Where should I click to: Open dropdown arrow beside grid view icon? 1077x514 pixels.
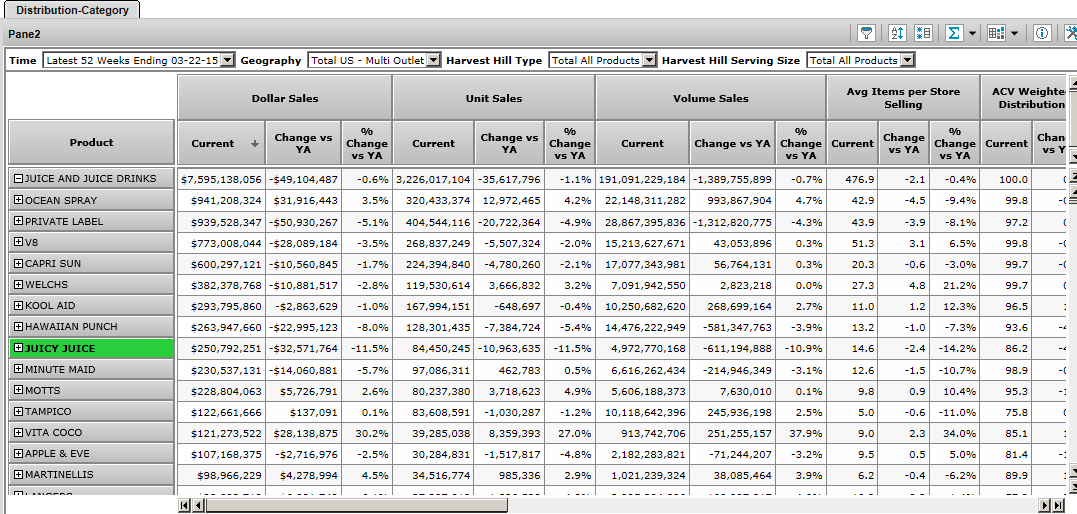[1014, 33]
